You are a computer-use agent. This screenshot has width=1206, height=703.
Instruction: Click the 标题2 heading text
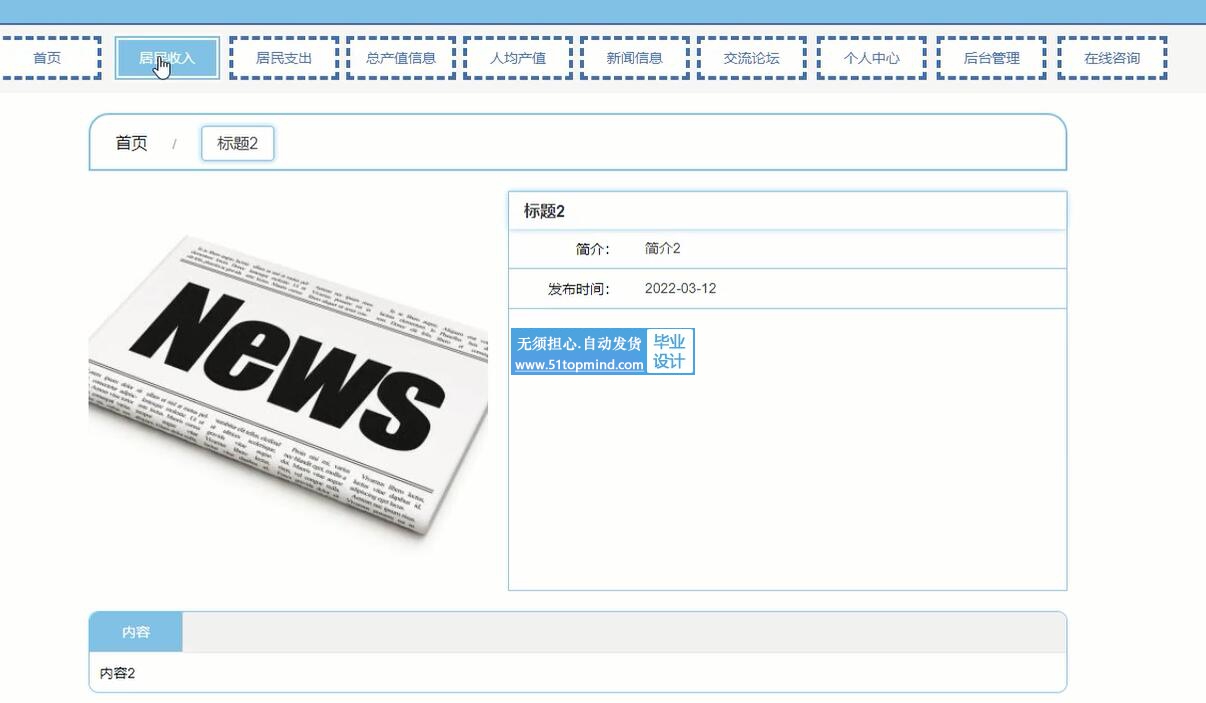coord(544,211)
